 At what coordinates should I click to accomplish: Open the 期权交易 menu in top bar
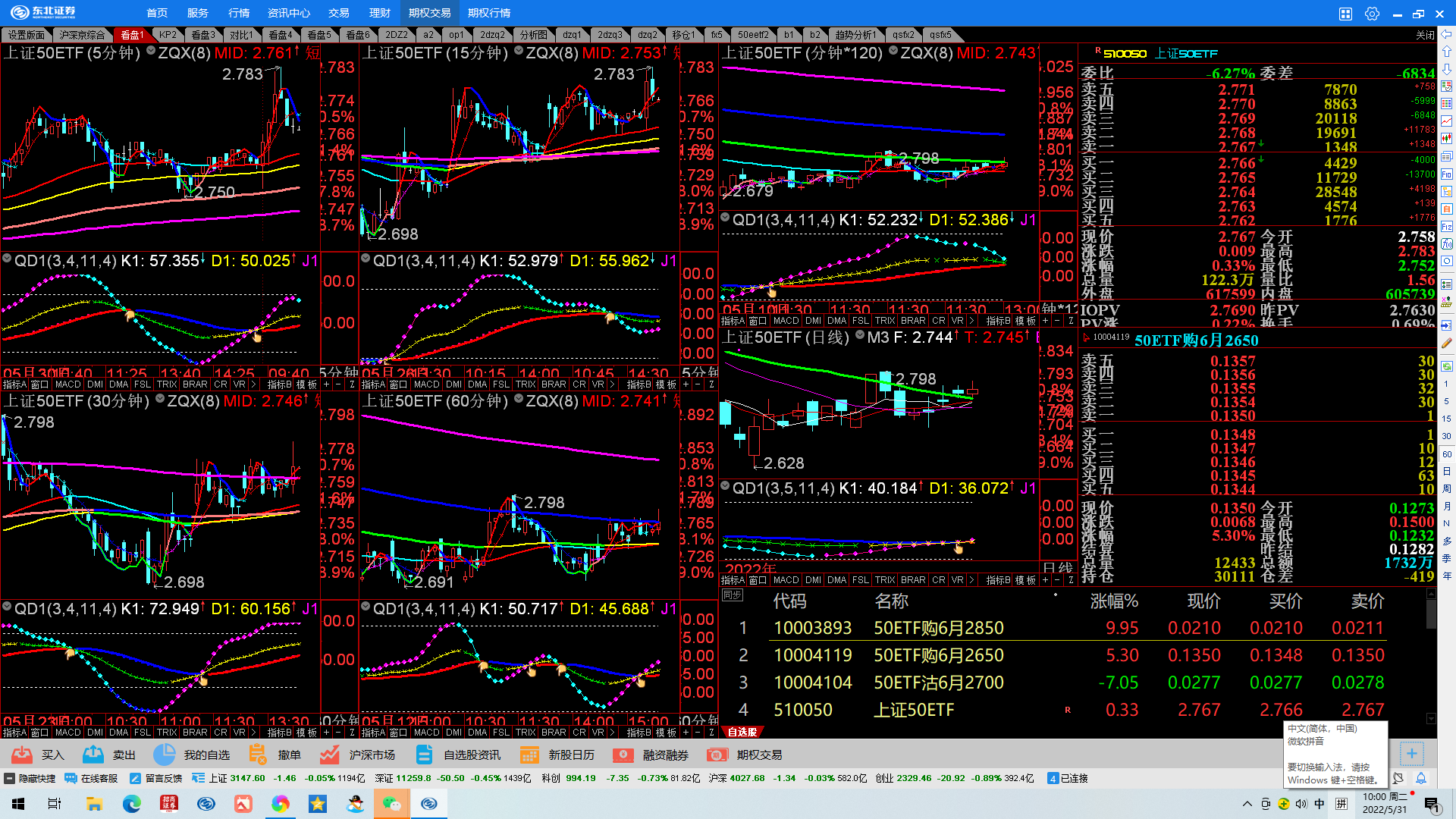click(429, 13)
